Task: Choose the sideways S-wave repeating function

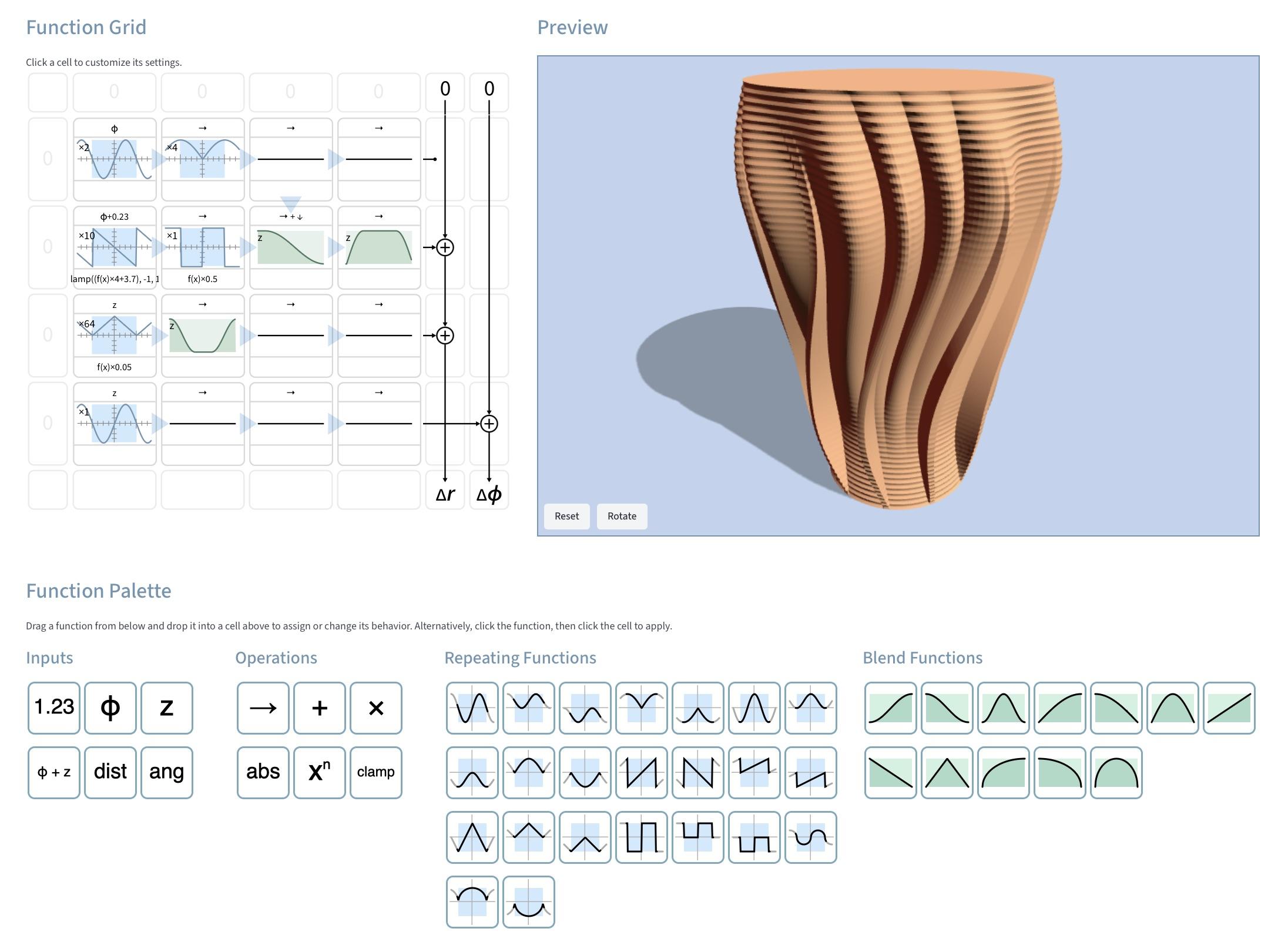Action: (810, 837)
